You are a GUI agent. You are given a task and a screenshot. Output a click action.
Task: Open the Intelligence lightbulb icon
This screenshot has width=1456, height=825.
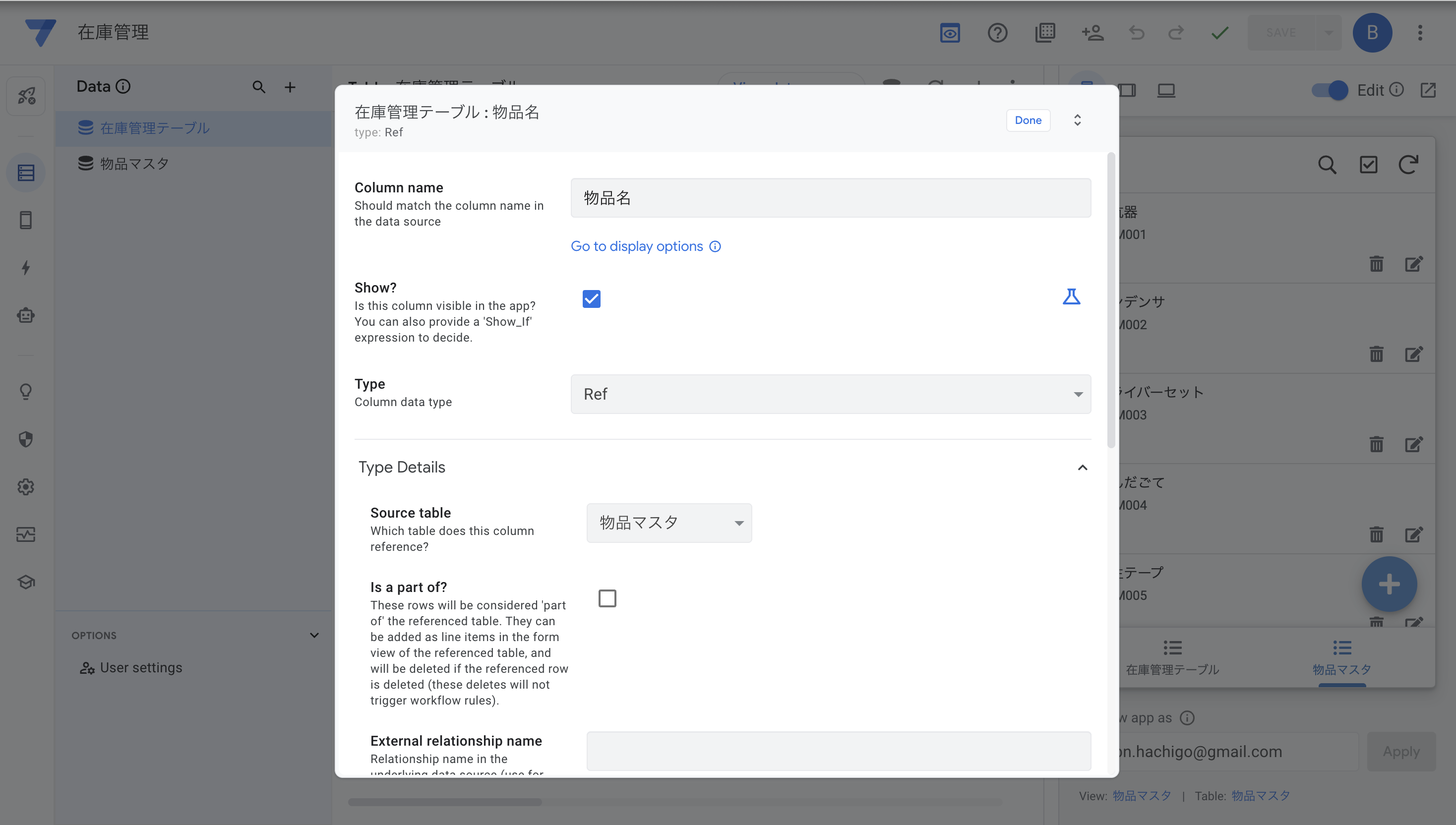[25, 392]
